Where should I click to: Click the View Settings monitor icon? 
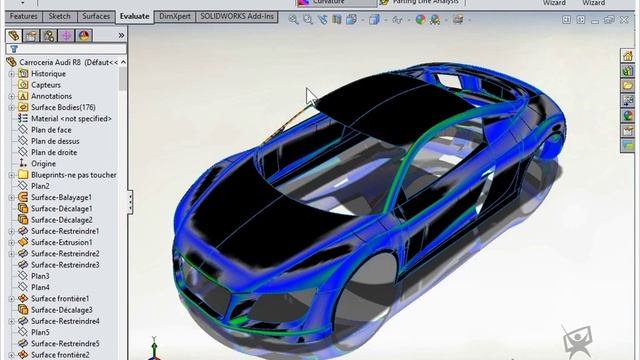458,19
